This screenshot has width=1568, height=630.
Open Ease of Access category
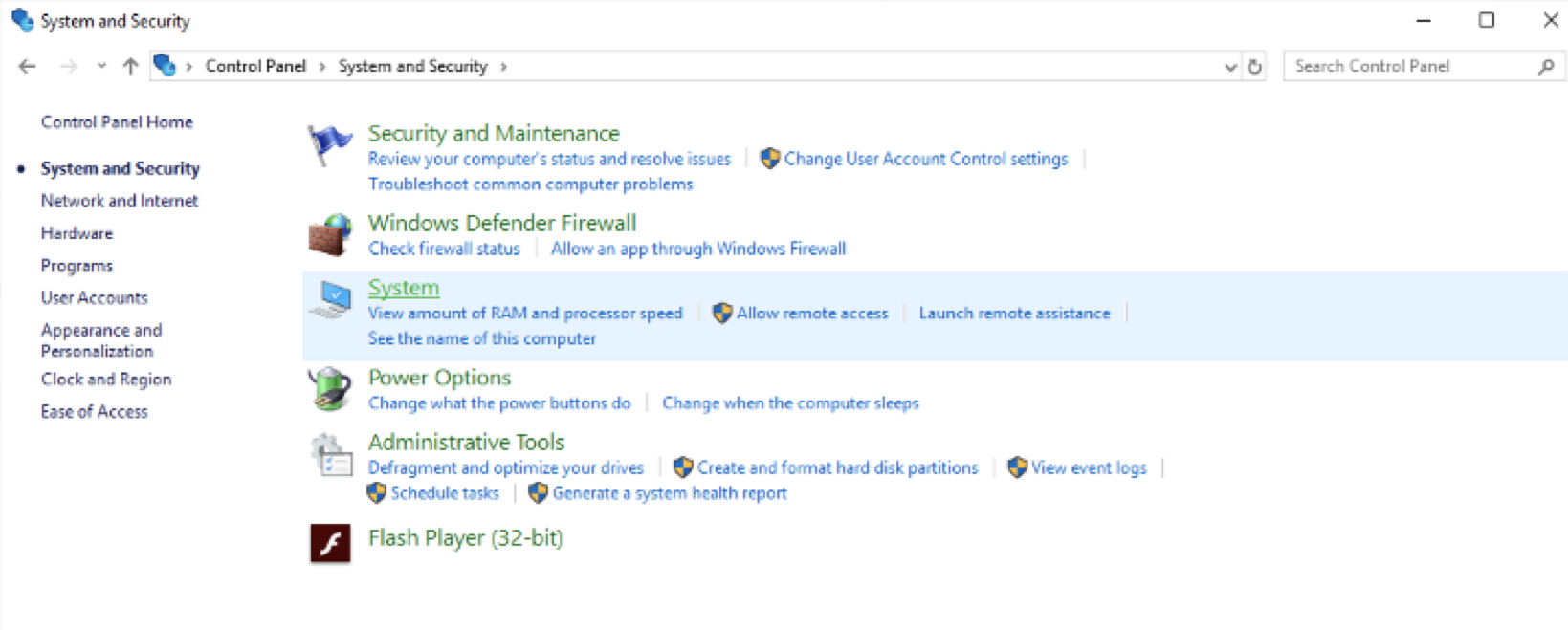pos(94,412)
